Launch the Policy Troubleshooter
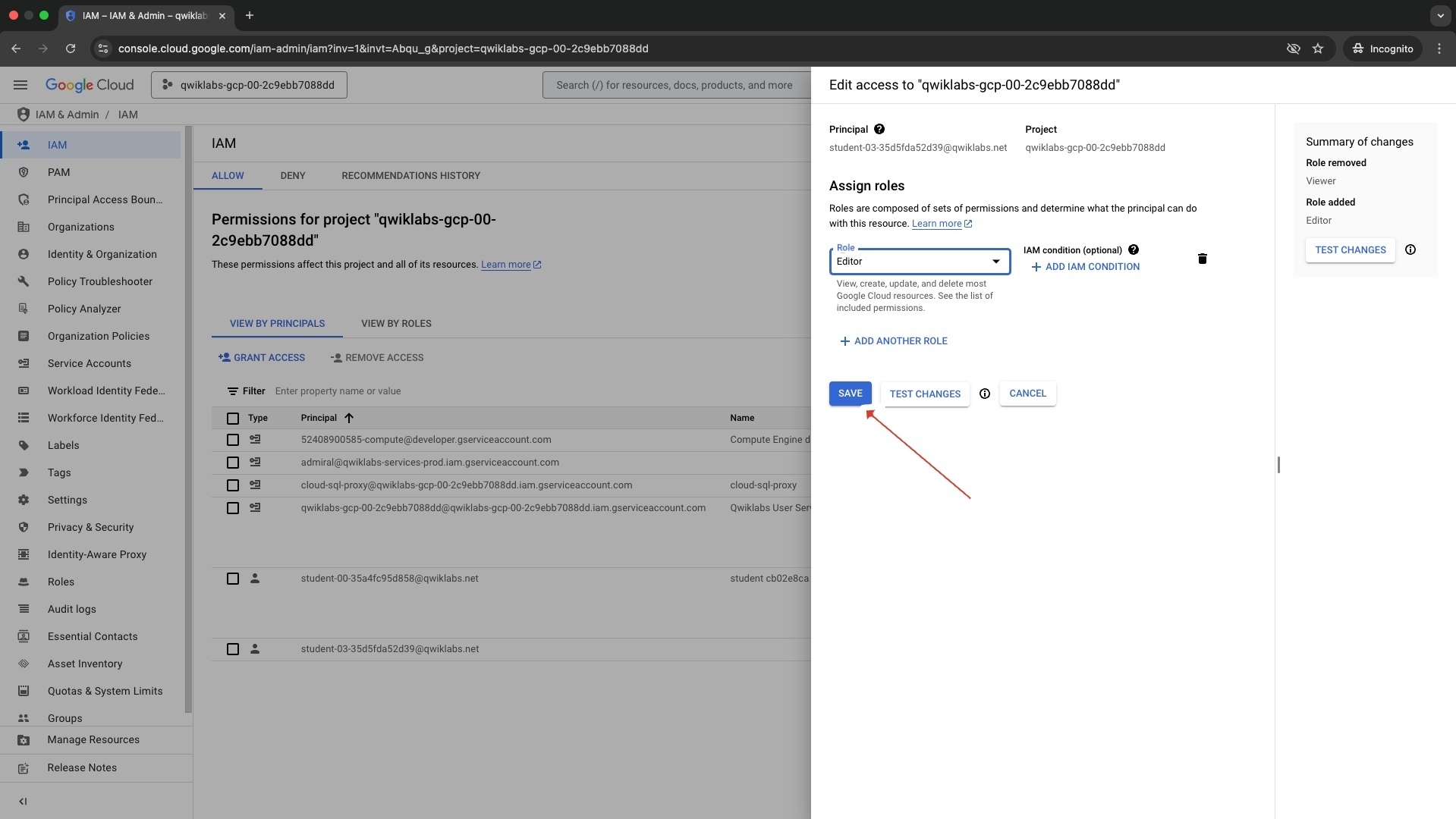The height and width of the screenshot is (819, 1456). coord(91,281)
